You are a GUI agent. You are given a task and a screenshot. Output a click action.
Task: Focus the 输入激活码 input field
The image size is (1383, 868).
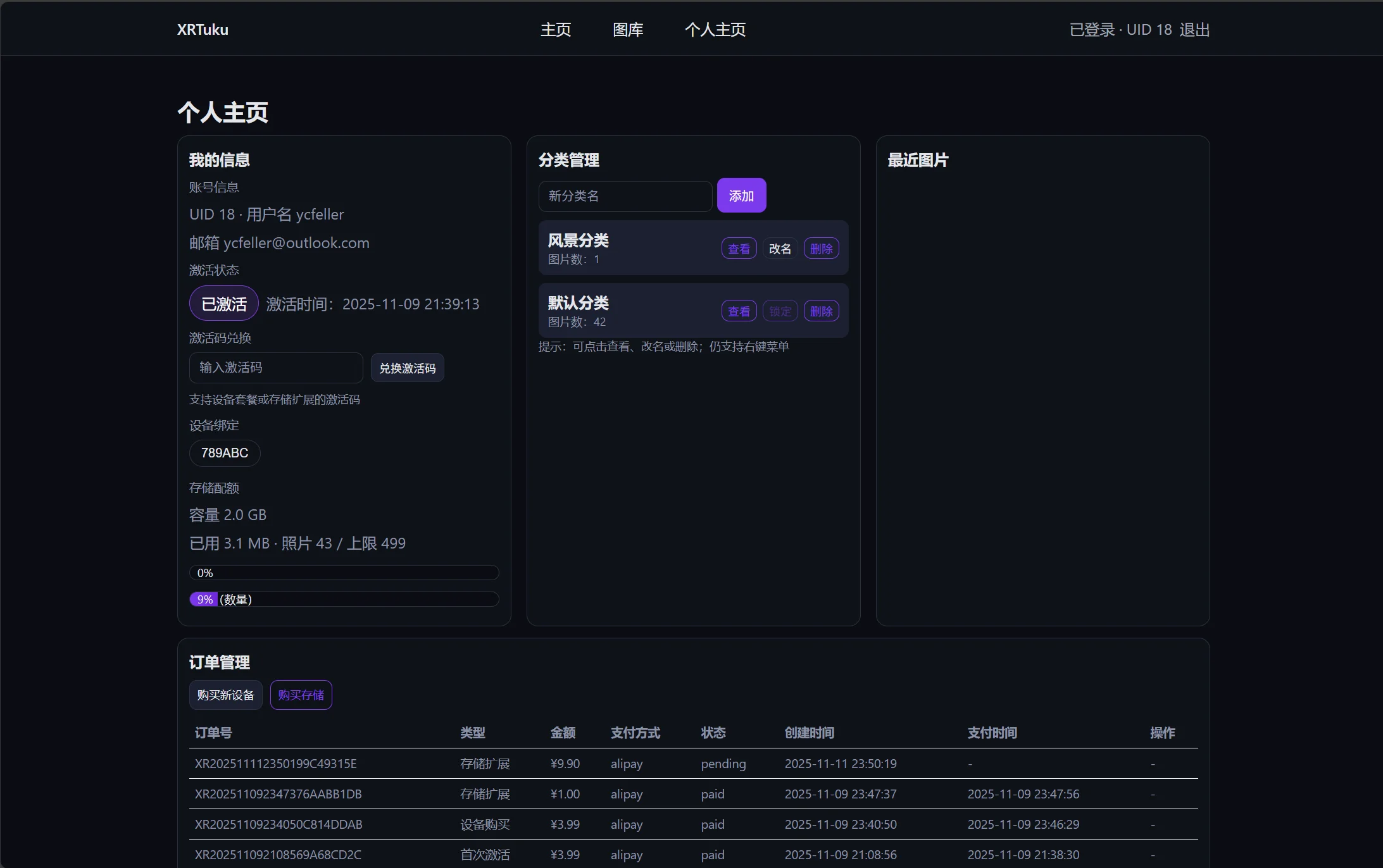[275, 368]
